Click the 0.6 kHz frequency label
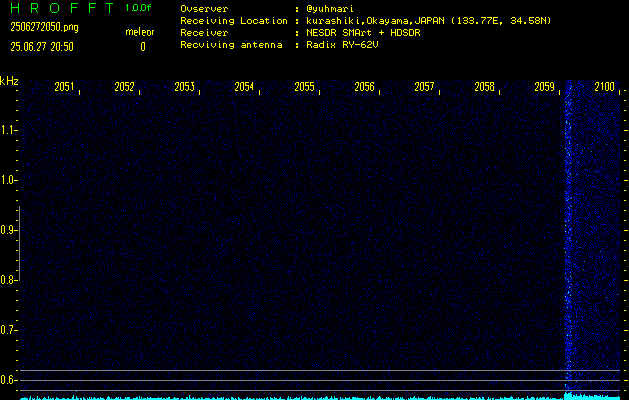This screenshot has width=629, height=400. coord(8,380)
